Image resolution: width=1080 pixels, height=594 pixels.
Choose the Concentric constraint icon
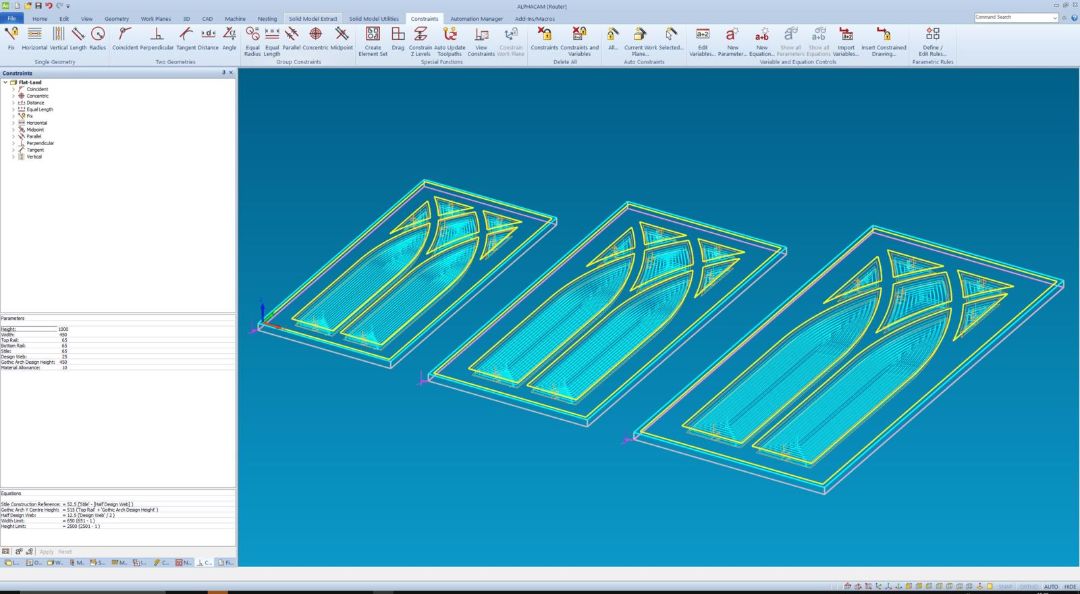315,39
